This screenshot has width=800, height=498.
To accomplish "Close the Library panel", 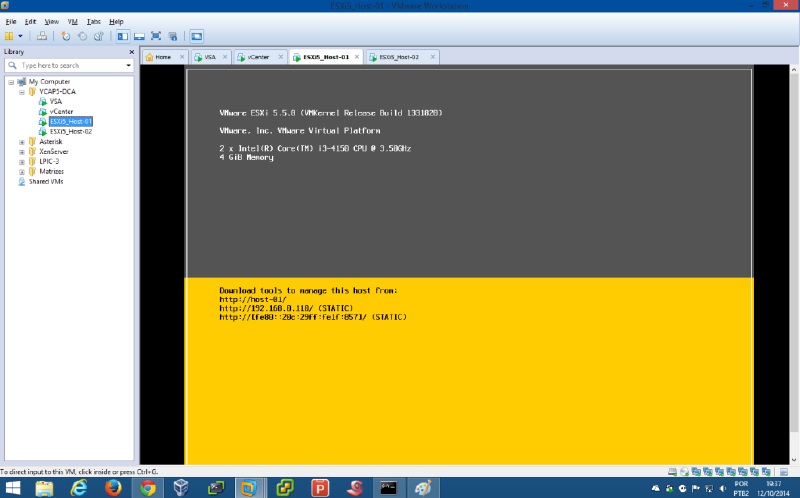I will pyautogui.click(x=130, y=51).
